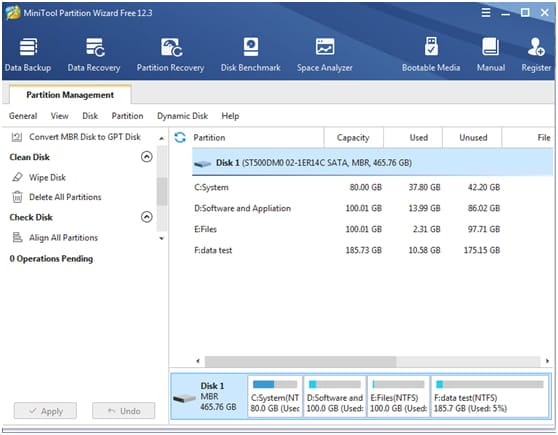The image size is (558, 435).
Task: Click the Convert MBR Disk to GPT Disk icon
Action: pos(17,137)
